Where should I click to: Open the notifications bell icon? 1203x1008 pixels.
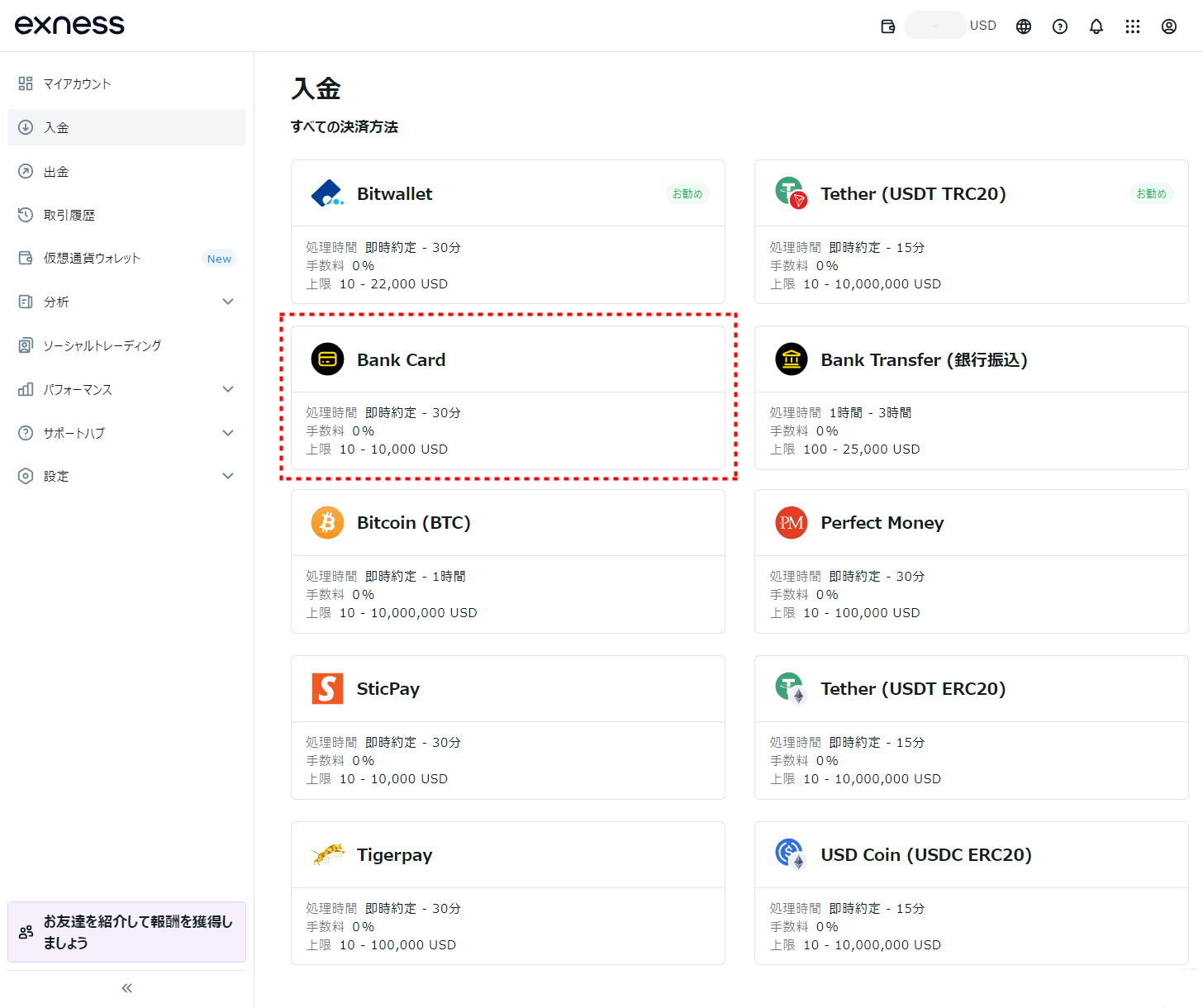pos(1096,26)
